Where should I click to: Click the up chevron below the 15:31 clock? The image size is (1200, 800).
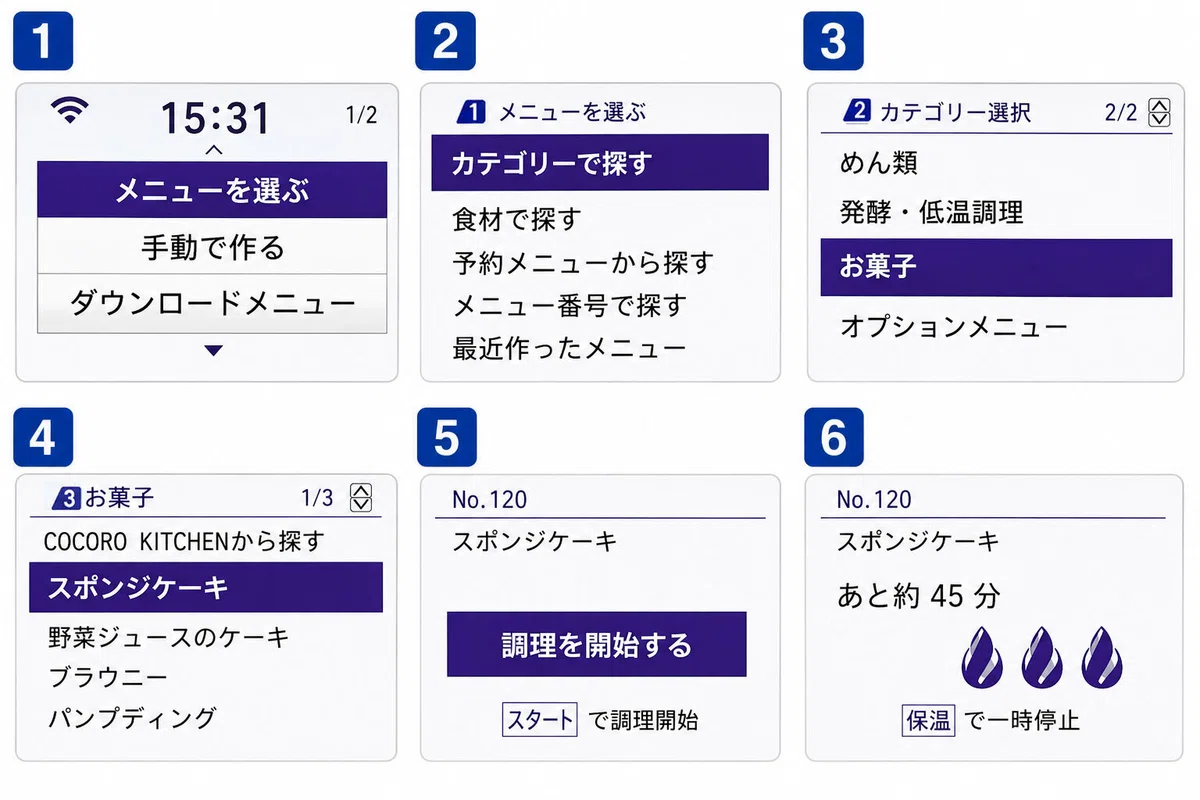[213, 150]
